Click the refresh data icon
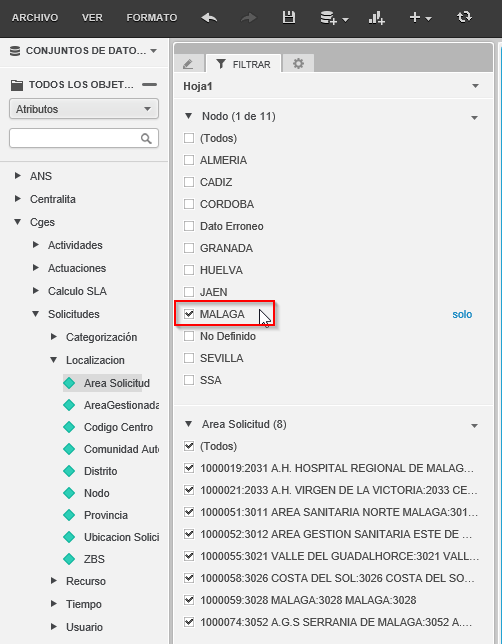The height and width of the screenshot is (644, 502). tap(464, 17)
